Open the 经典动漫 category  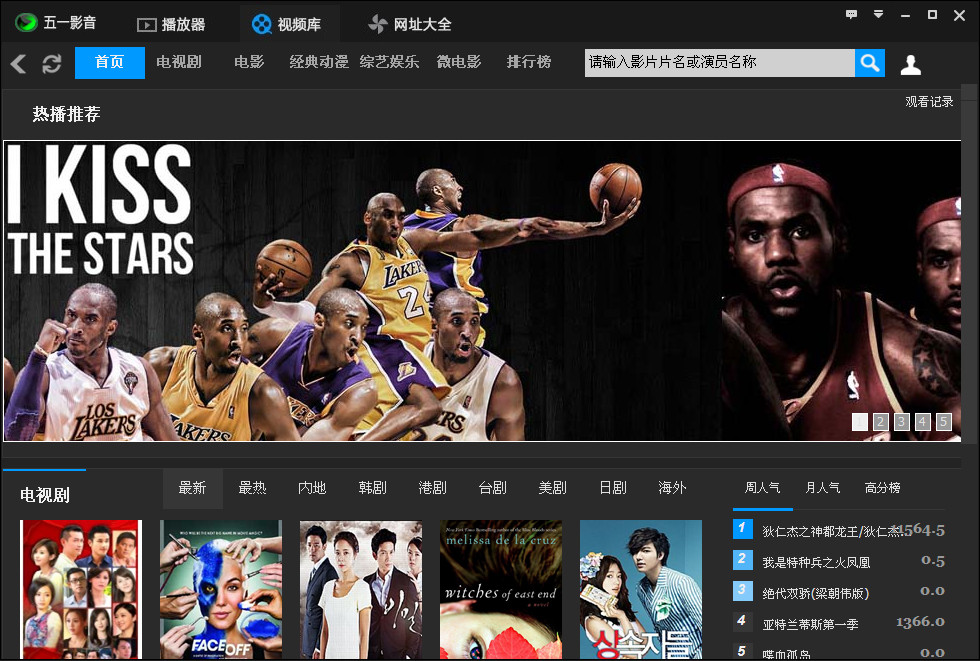(319, 62)
